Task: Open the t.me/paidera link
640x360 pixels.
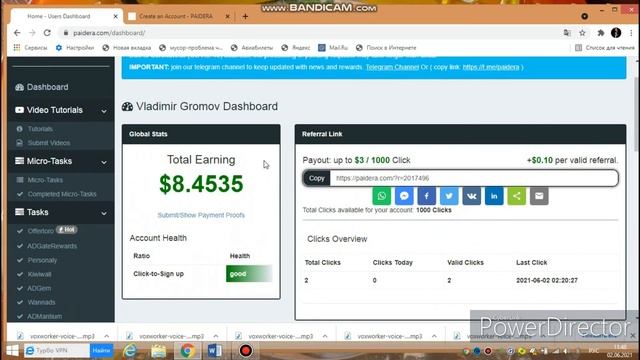Action: point(491,67)
